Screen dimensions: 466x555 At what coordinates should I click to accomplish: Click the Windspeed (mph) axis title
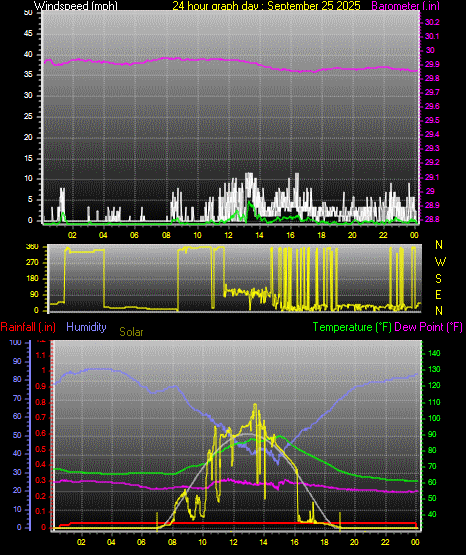pyautogui.click(x=76, y=5)
